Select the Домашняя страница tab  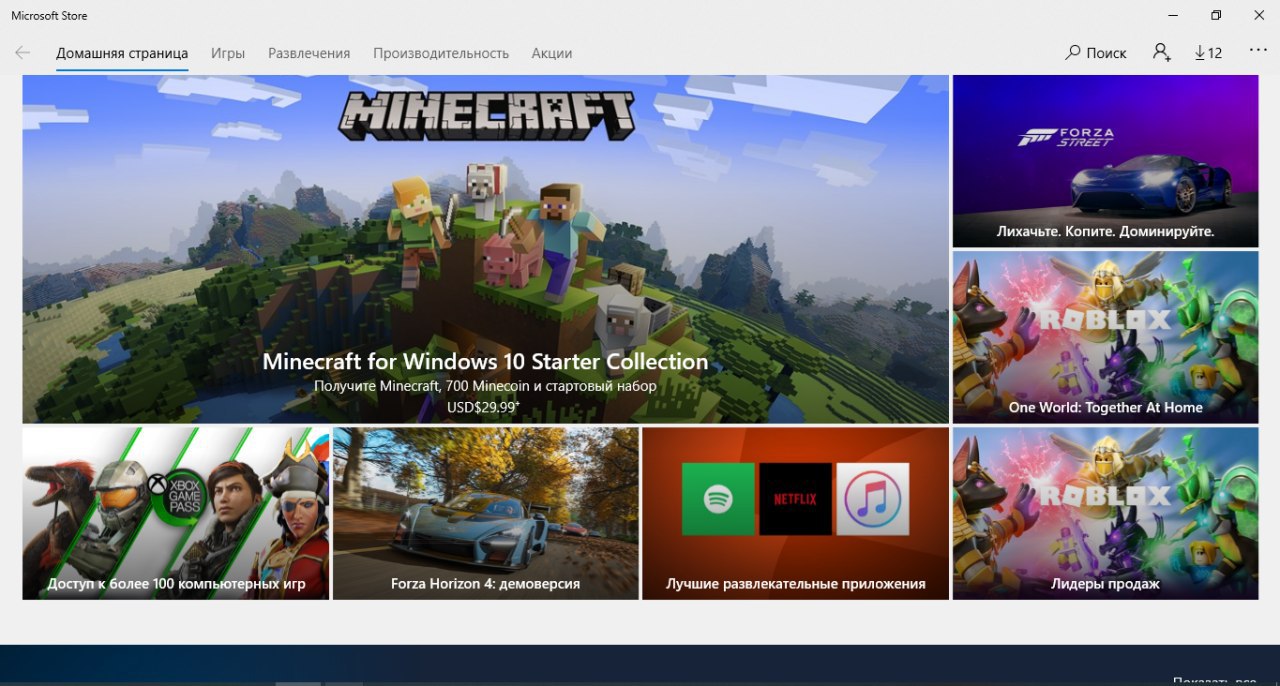tap(122, 53)
